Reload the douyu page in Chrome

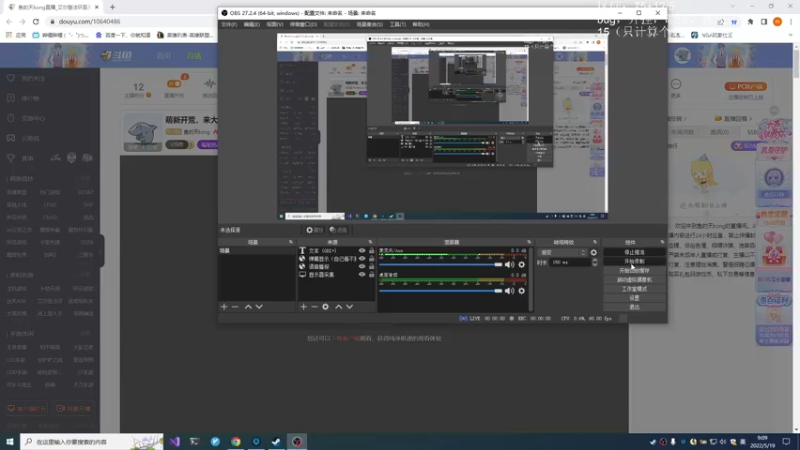point(36,21)
